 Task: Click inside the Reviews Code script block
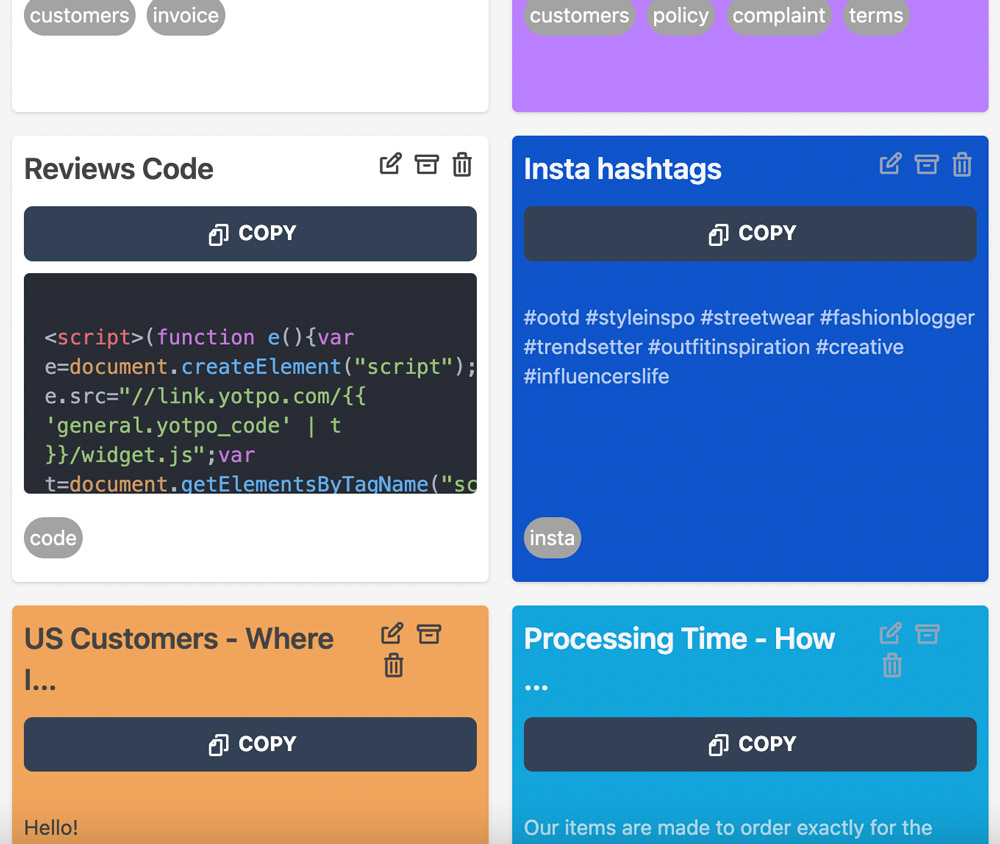[250, 383]
